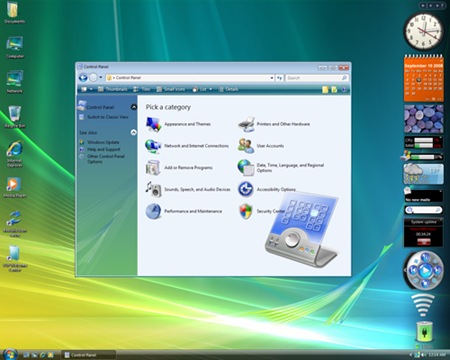Open the address bar dropdown arrow
This screenshot has width=450, height=360.
point(271,78)
